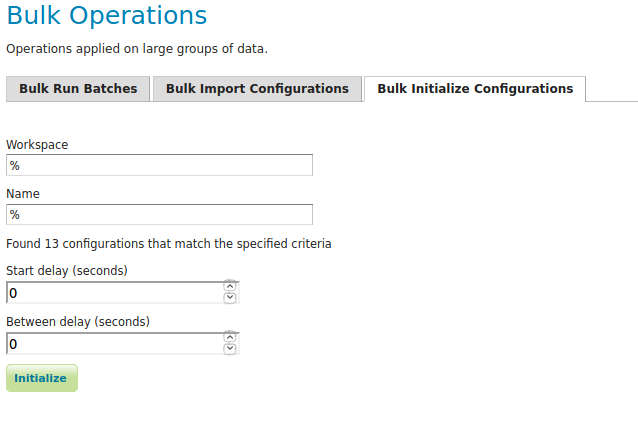This screenshot has width=638, height=447.
Task: Click the Operations applied on large groups description
Action: (137, 48)
